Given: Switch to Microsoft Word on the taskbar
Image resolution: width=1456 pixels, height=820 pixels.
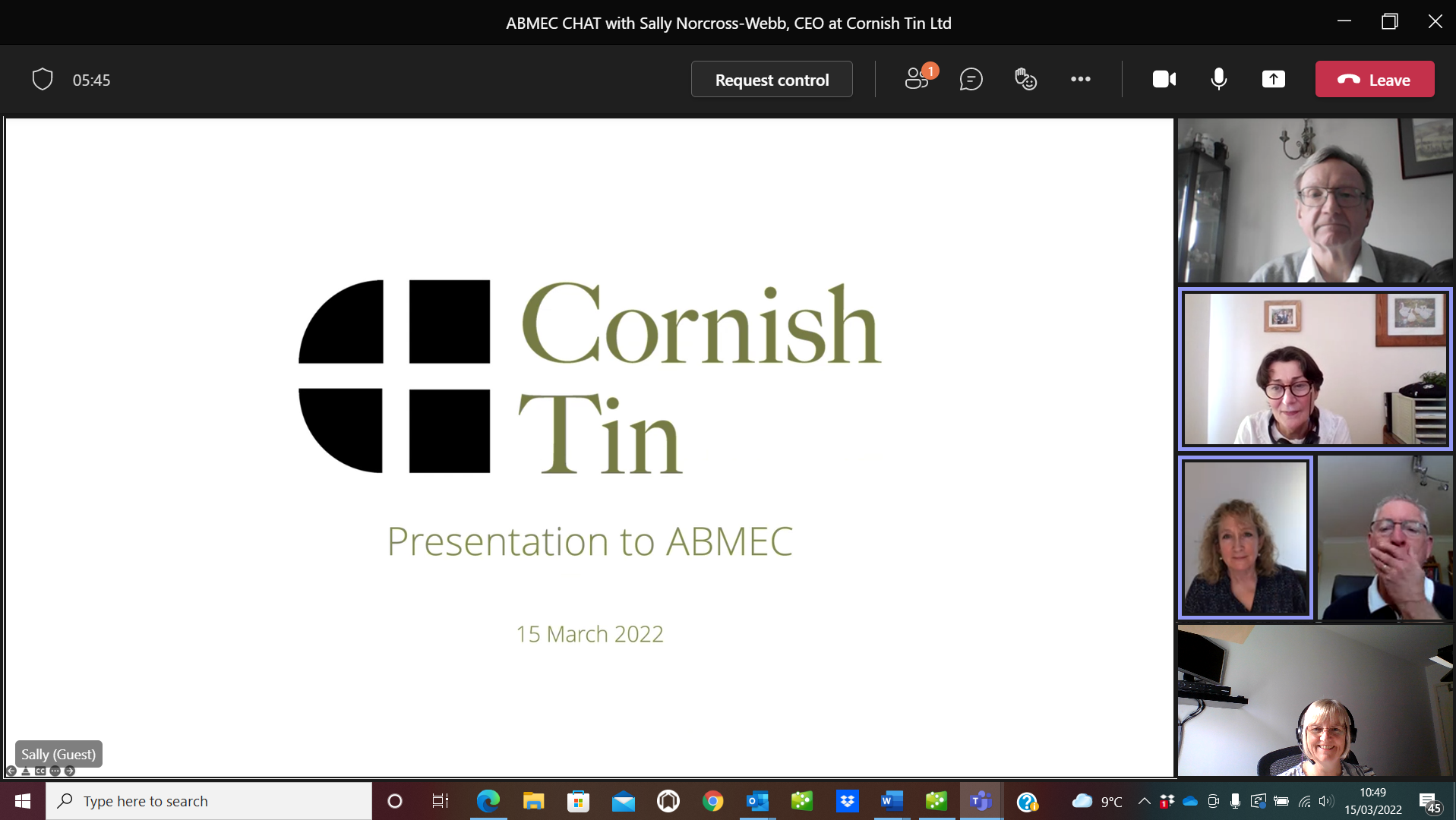Looking at the screenshot, I should click(892, 801).
